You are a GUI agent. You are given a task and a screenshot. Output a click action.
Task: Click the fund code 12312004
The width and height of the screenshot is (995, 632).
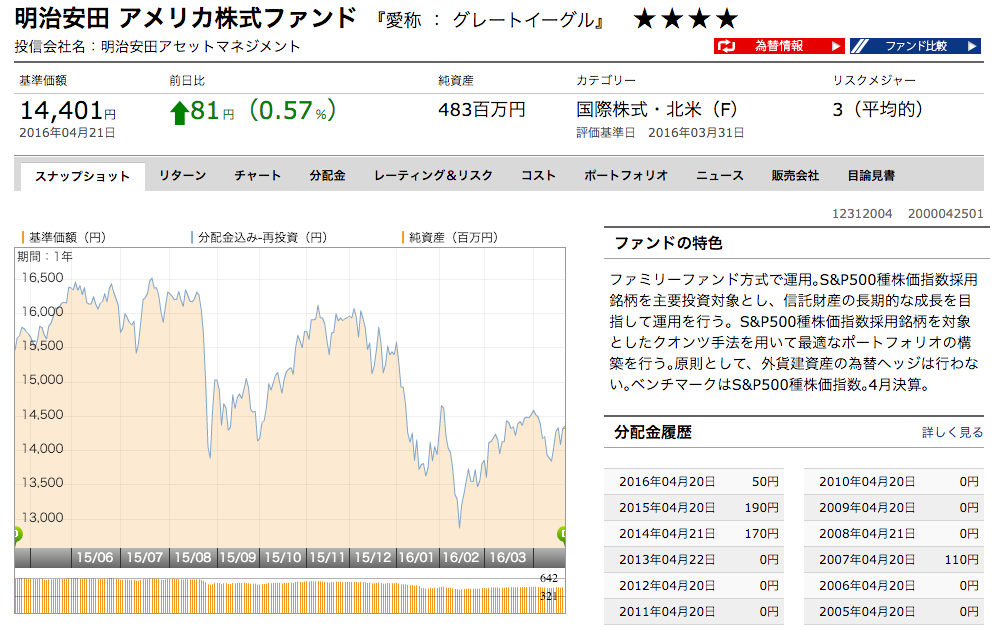point(862,214)
